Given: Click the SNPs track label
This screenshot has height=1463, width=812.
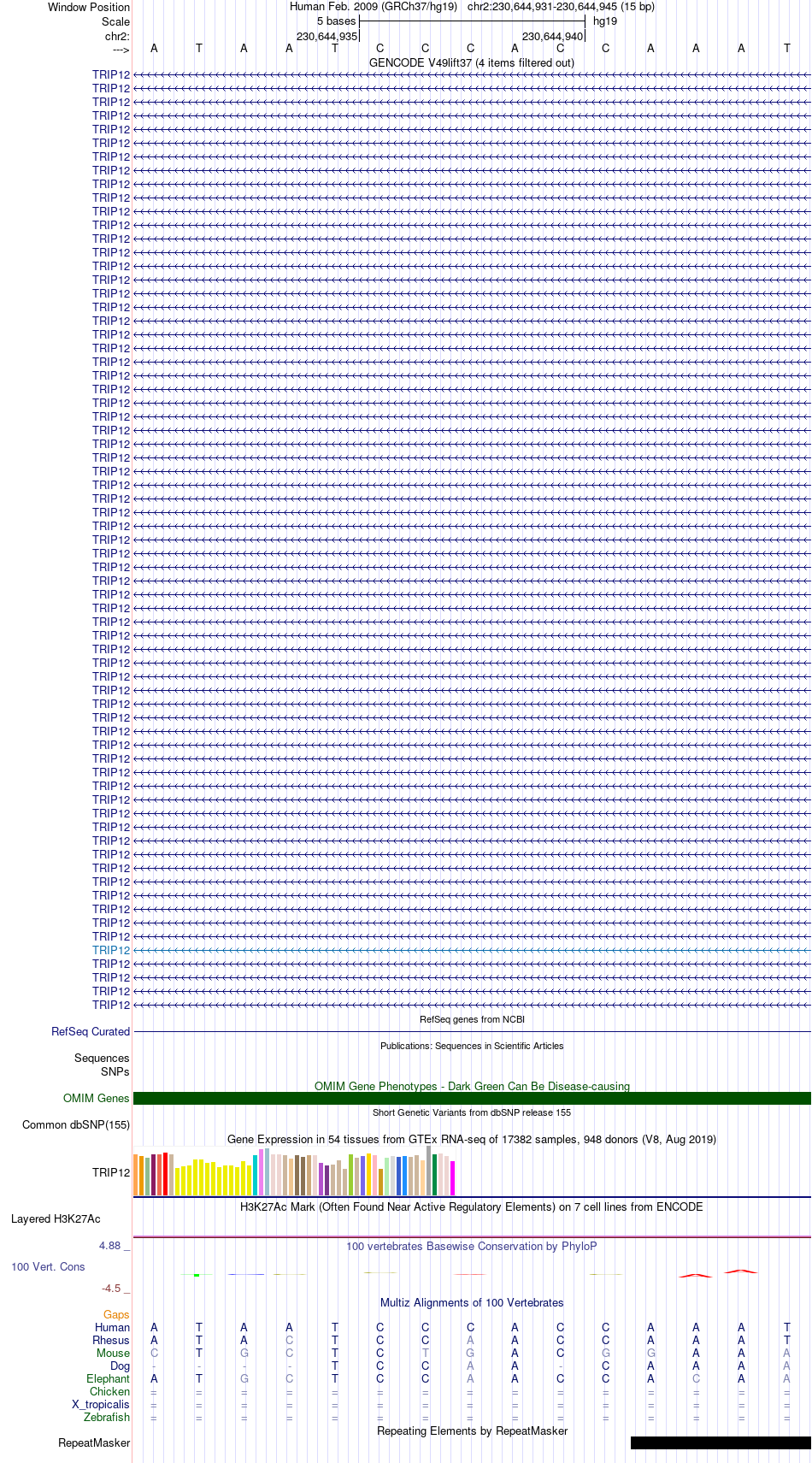Looking at the screenshot, I should pyautogui.click(x=115, y=1071).
